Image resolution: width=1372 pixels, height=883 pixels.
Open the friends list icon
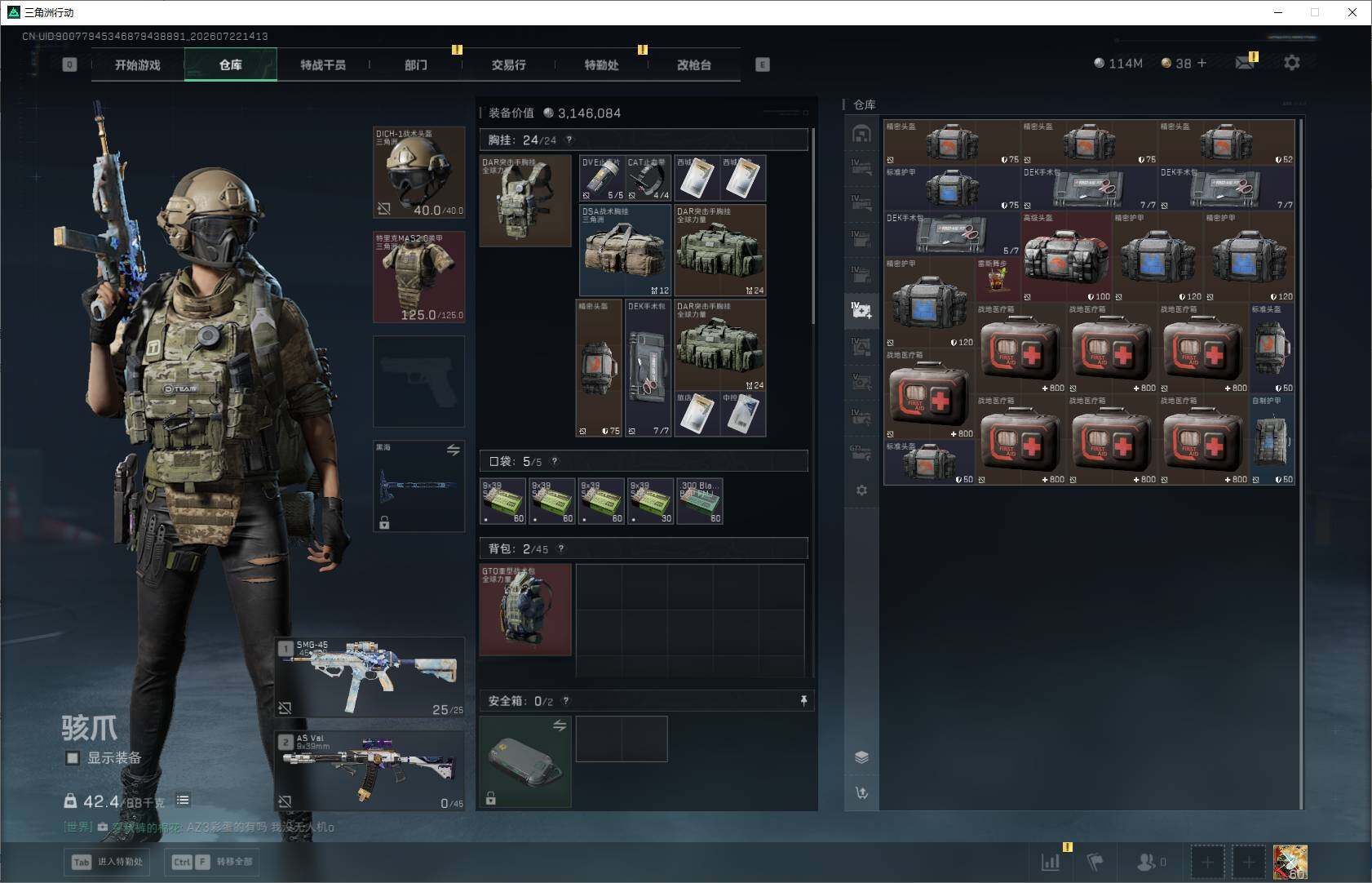click(1151, 861)
